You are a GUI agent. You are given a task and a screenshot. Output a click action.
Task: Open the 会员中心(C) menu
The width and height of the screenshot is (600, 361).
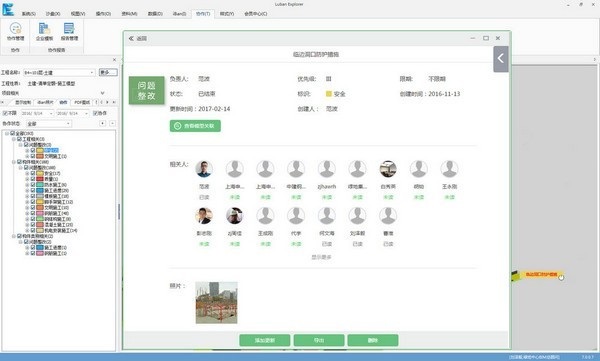(x=256, y=14)
